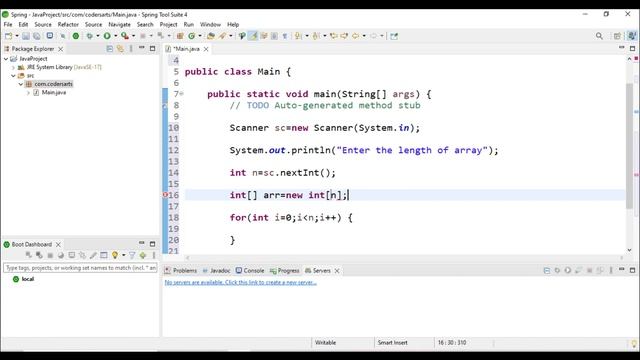The width and height of the screenshot is (640, 360).
Task: Expand the JRE System Library node
Action: coord(13,67)
